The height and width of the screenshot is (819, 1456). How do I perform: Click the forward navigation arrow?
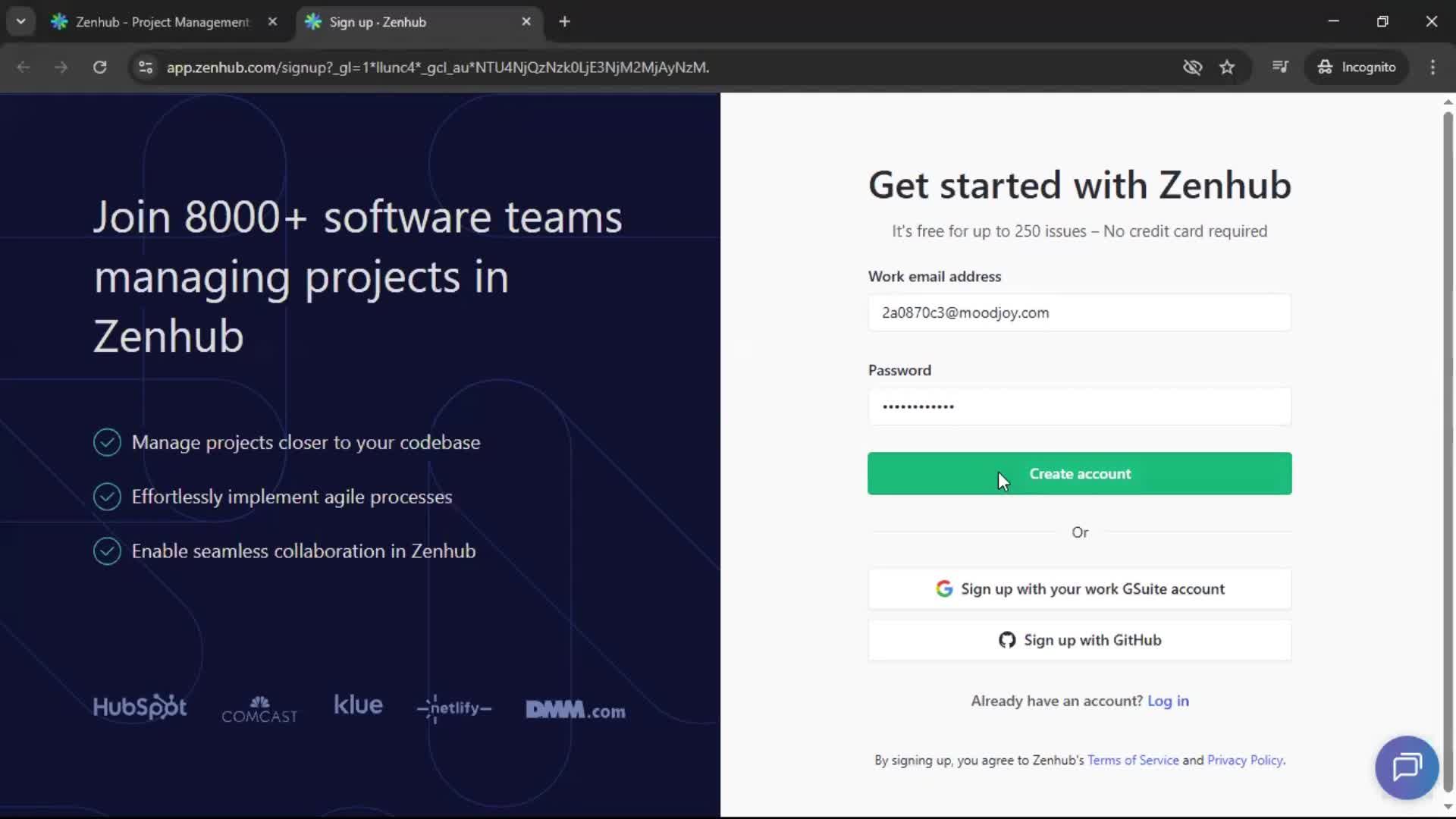point(61,67)
